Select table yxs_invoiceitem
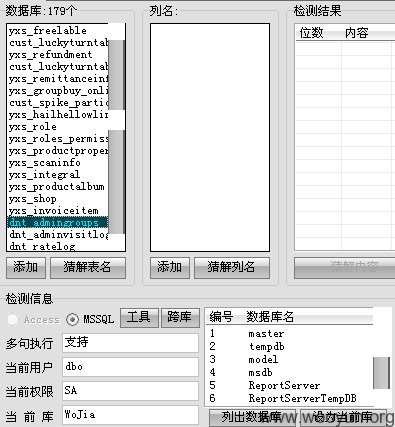This screenshot has width=395, height=427. click(x=54, y=211)
